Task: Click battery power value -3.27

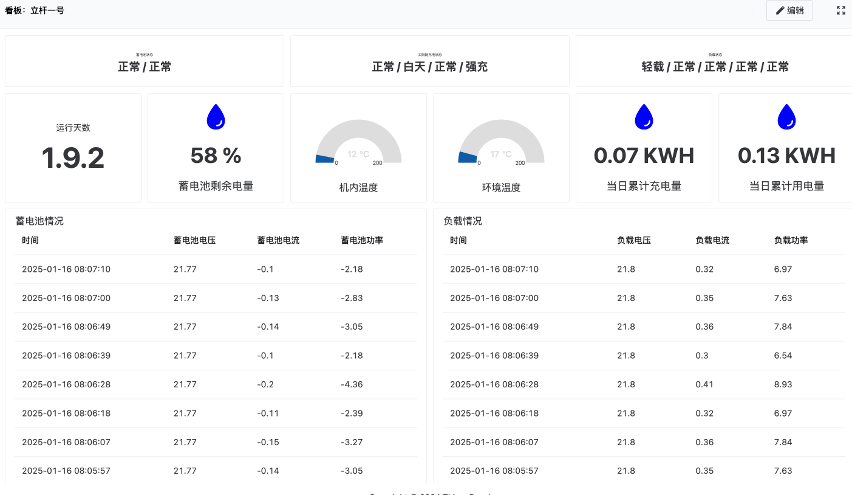Action: coord(352,442)
